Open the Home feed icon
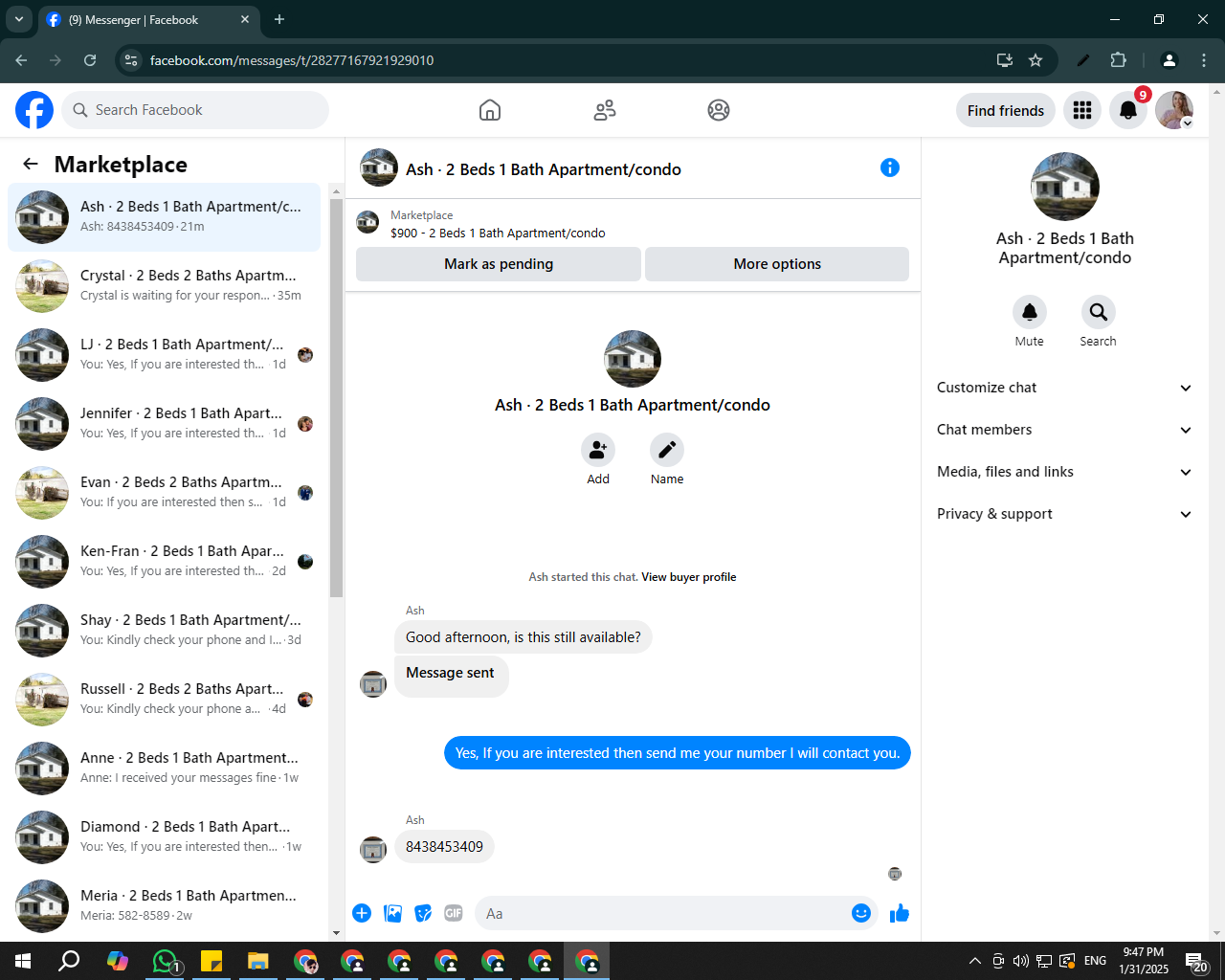1225x980 pixels. tap(490, 110)
